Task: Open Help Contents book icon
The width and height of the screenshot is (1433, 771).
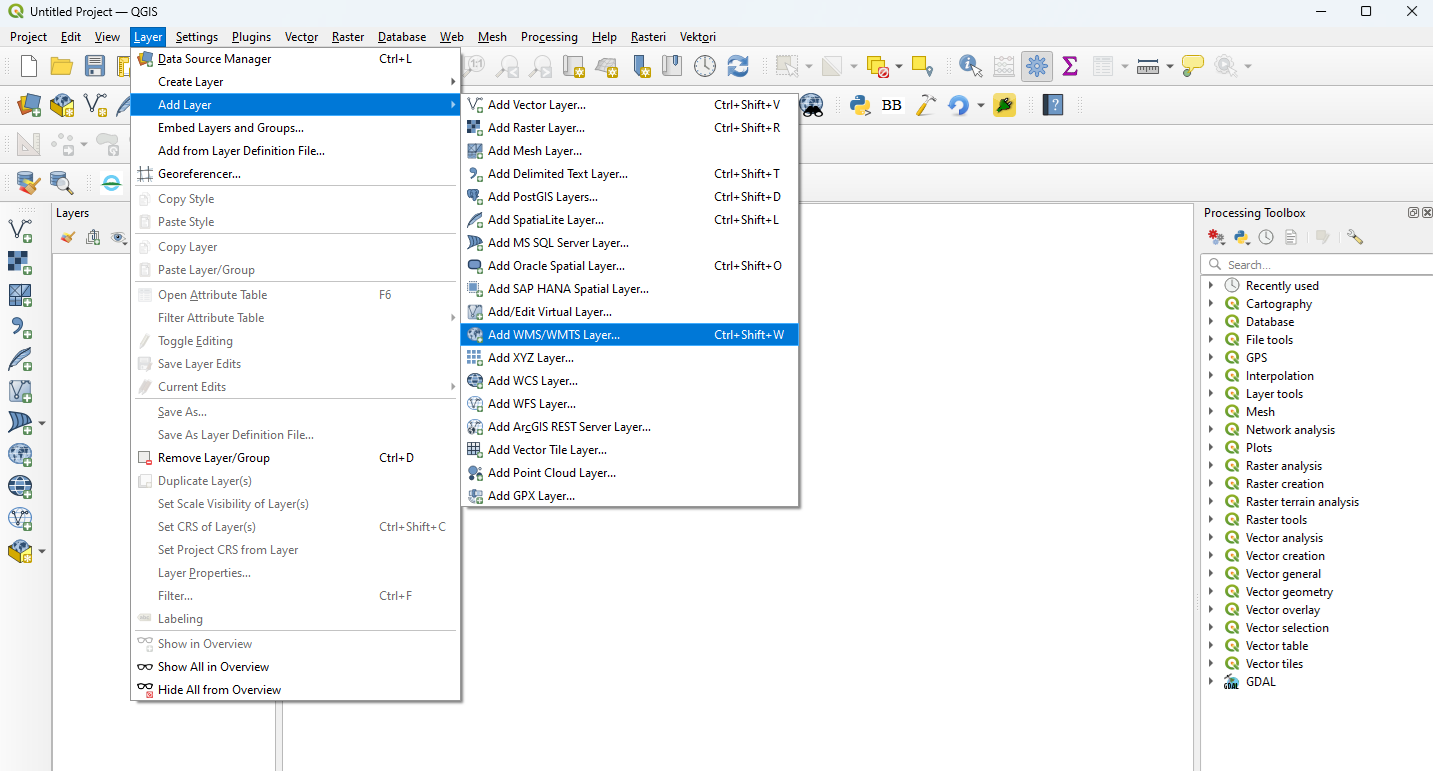Action: click(x=1052, y=105)
